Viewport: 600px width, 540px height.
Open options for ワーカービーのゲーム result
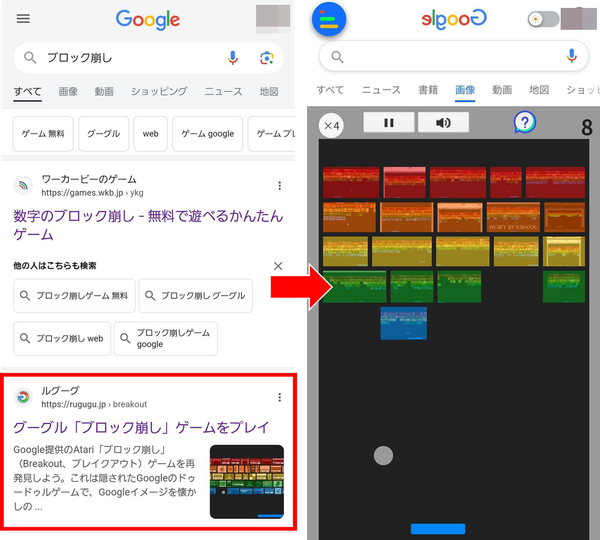pyautogui.click(x=280, y=186)
